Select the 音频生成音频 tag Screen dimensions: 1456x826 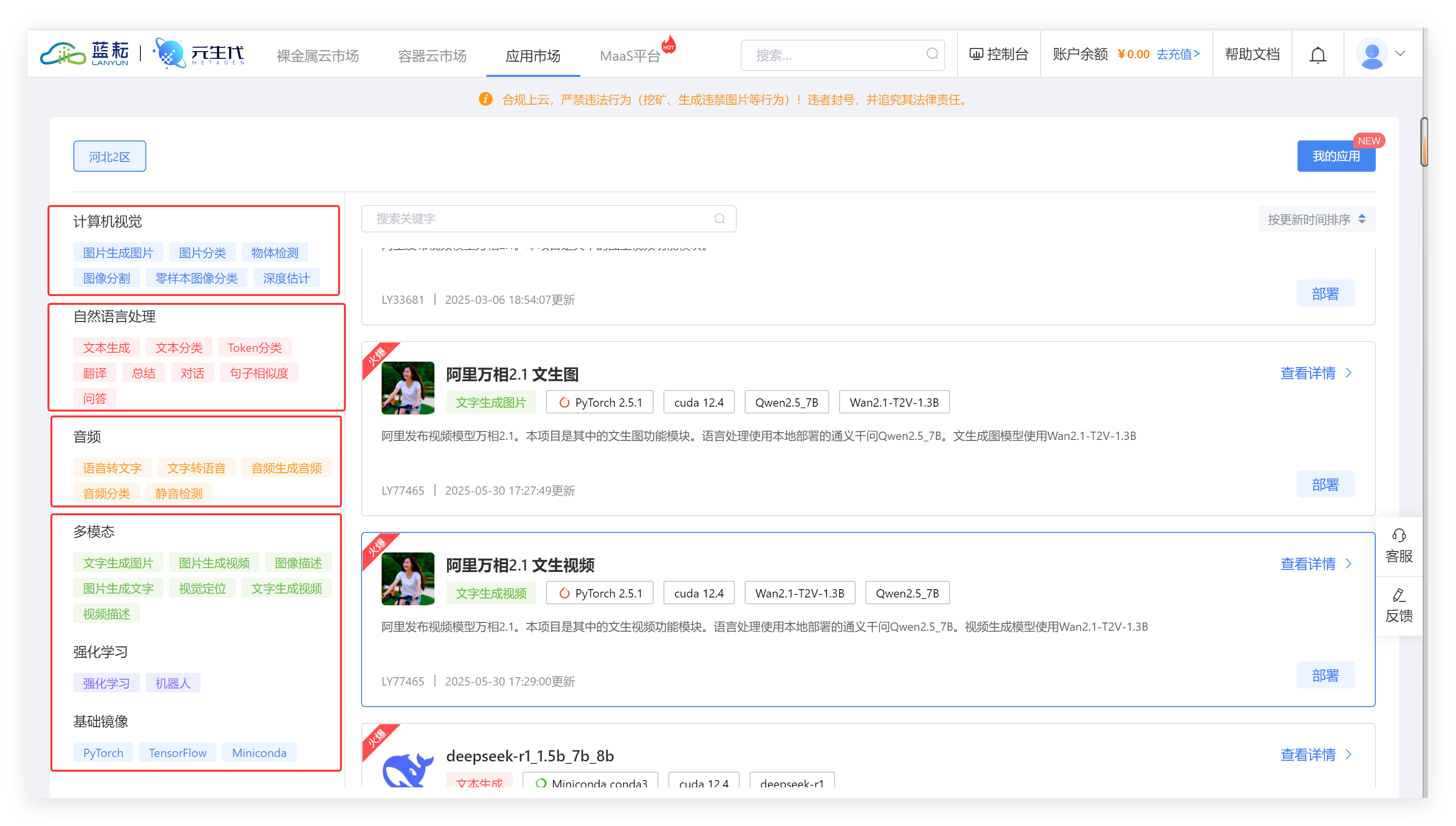(286, 468)
